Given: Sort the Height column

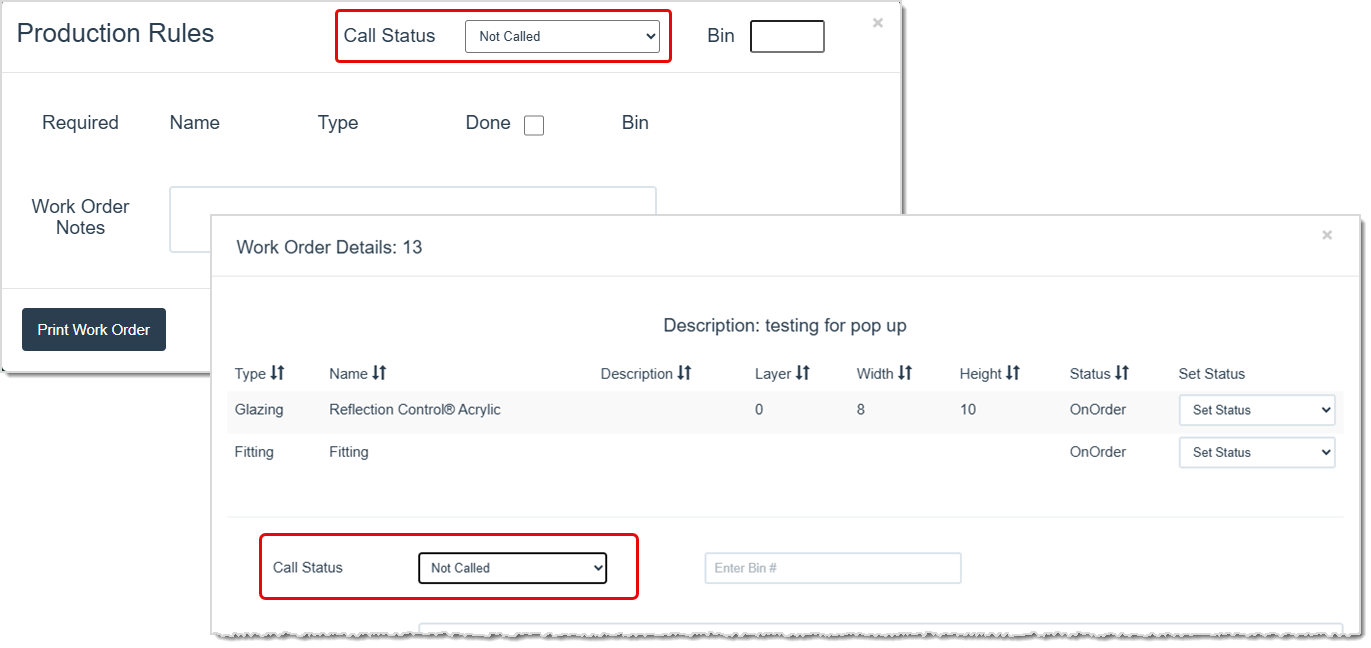Looking at the screenshot, I should [x=1013, y=373].
